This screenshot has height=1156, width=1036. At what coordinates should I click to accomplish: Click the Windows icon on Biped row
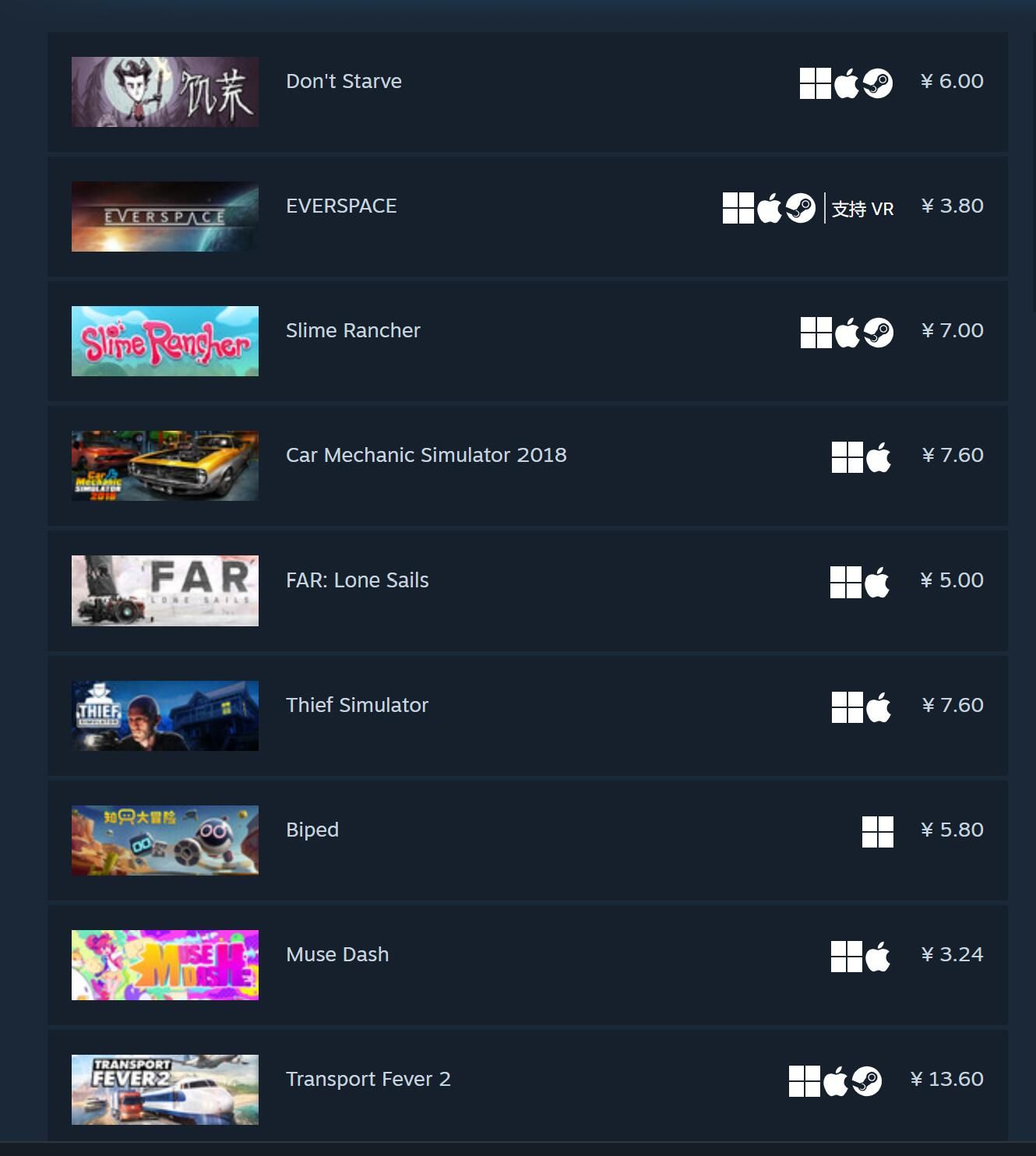point(878,832)
